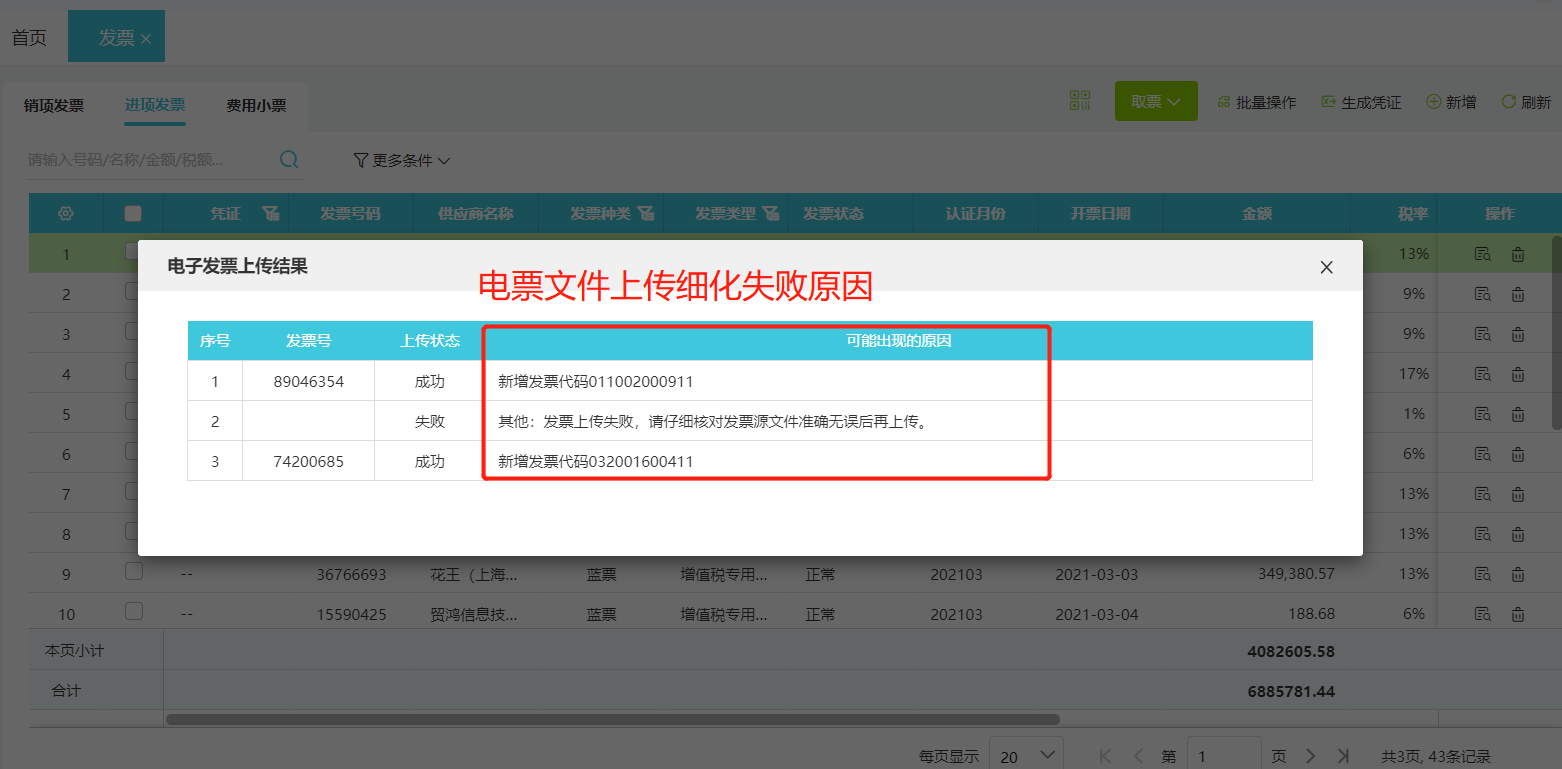This screenshot has width=1562, height=769.
Task: Go to the previous page arrow
Action: [1138, 756]
